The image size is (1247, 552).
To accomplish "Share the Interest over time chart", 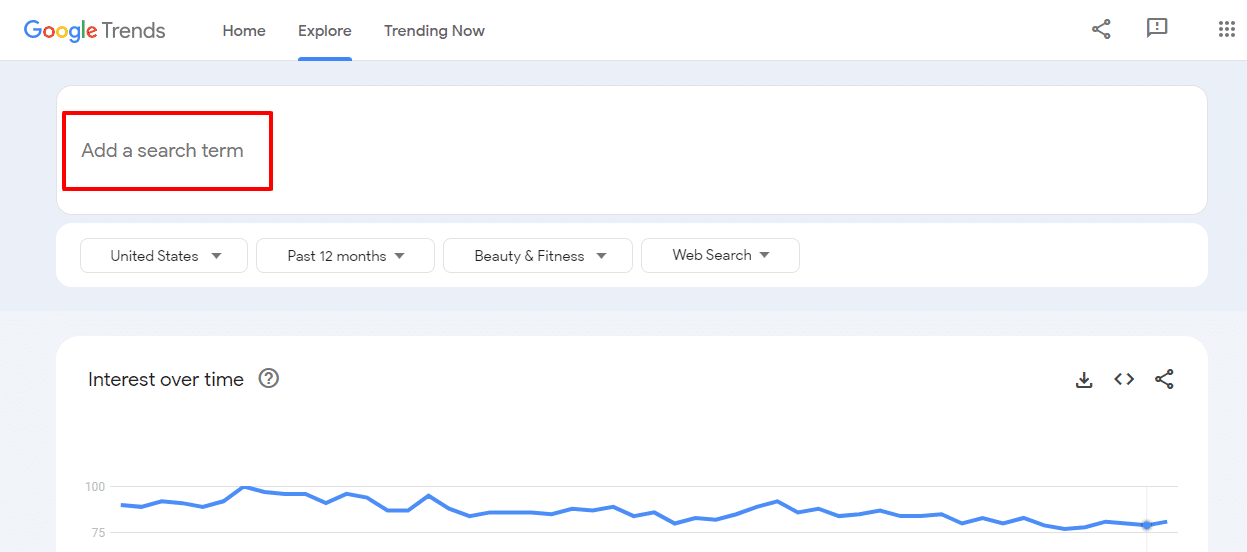I will 1164,380.
